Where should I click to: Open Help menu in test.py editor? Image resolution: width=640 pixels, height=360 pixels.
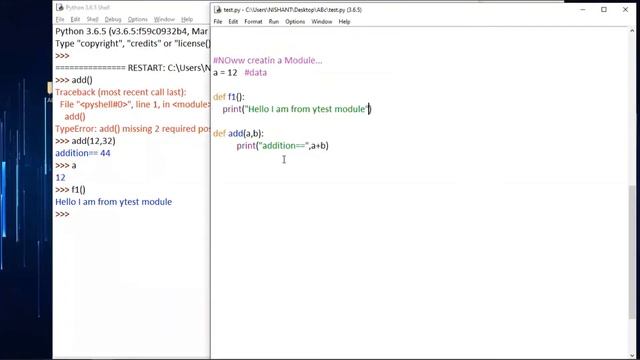[x=344, y=22]
